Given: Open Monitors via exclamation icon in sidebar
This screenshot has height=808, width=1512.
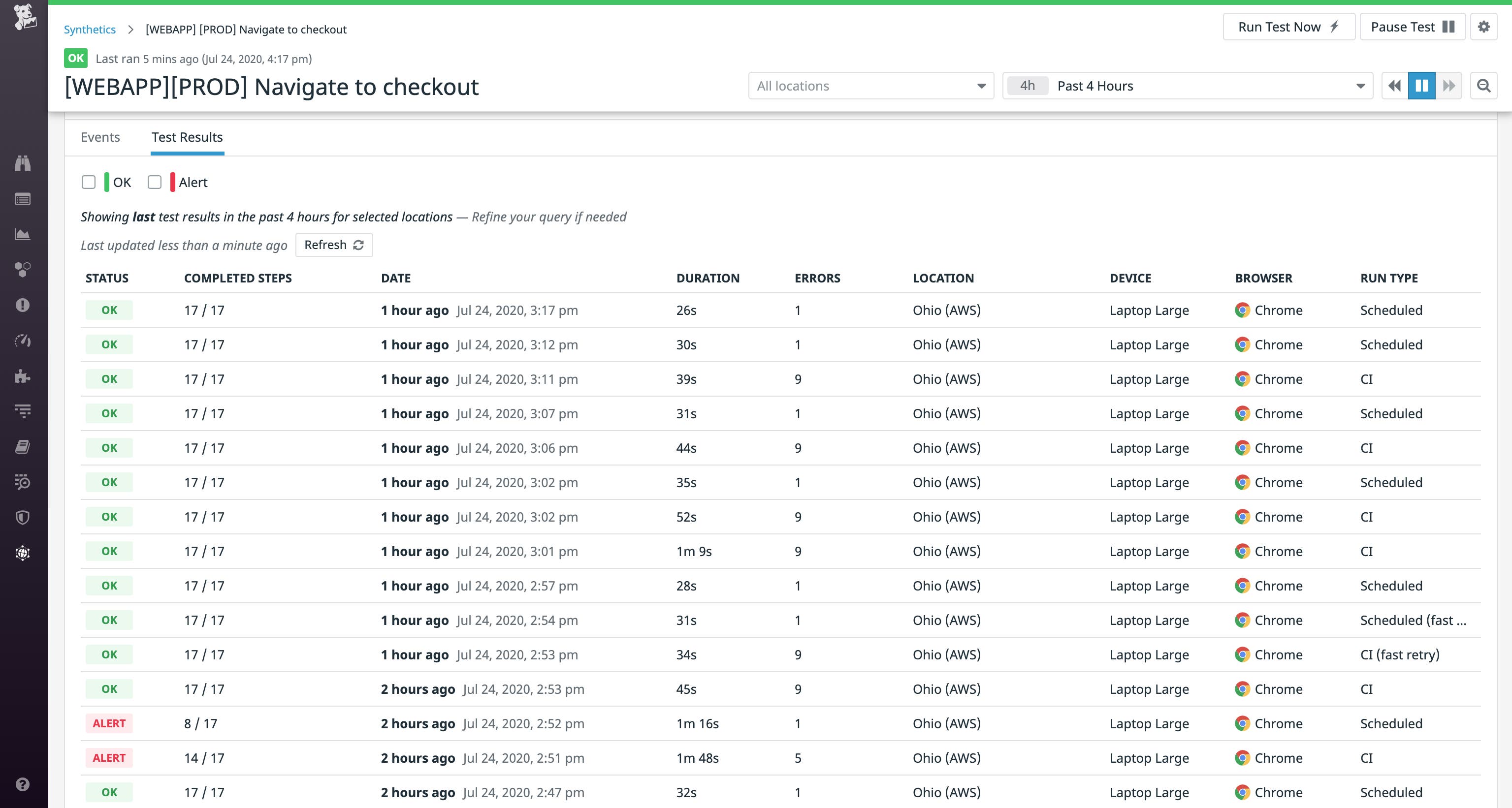Looking at the screenshot, I should click(x=23, y=305).
